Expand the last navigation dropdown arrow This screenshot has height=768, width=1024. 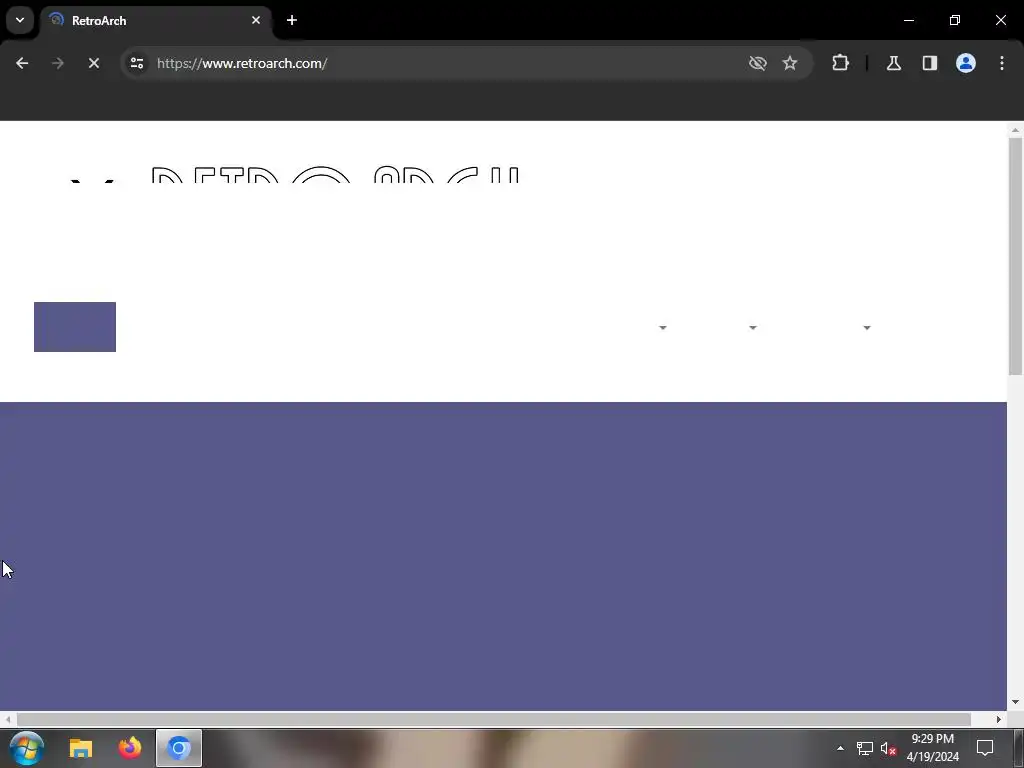coord(867,328)
